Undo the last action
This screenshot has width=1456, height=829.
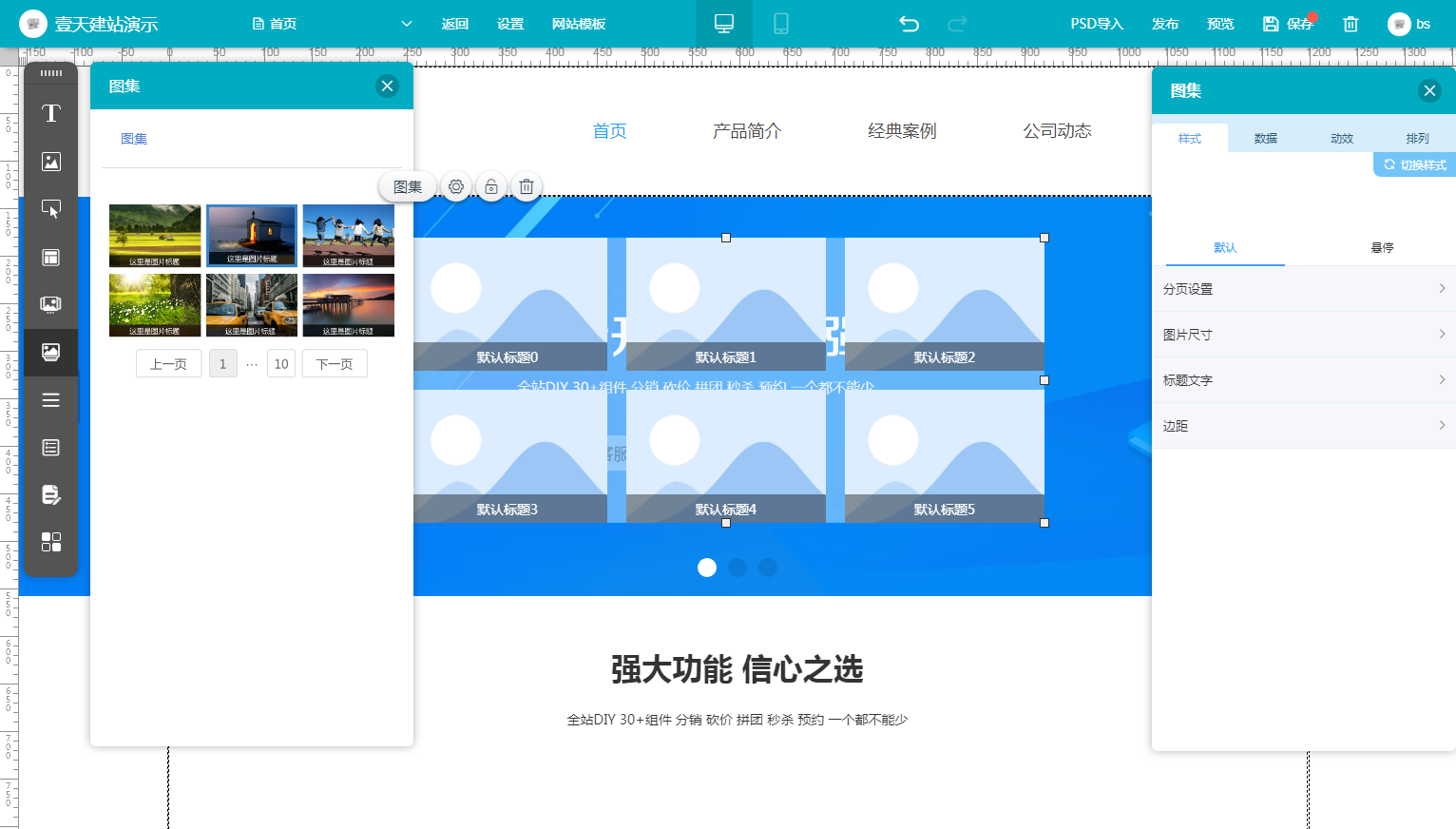[910, 24]
